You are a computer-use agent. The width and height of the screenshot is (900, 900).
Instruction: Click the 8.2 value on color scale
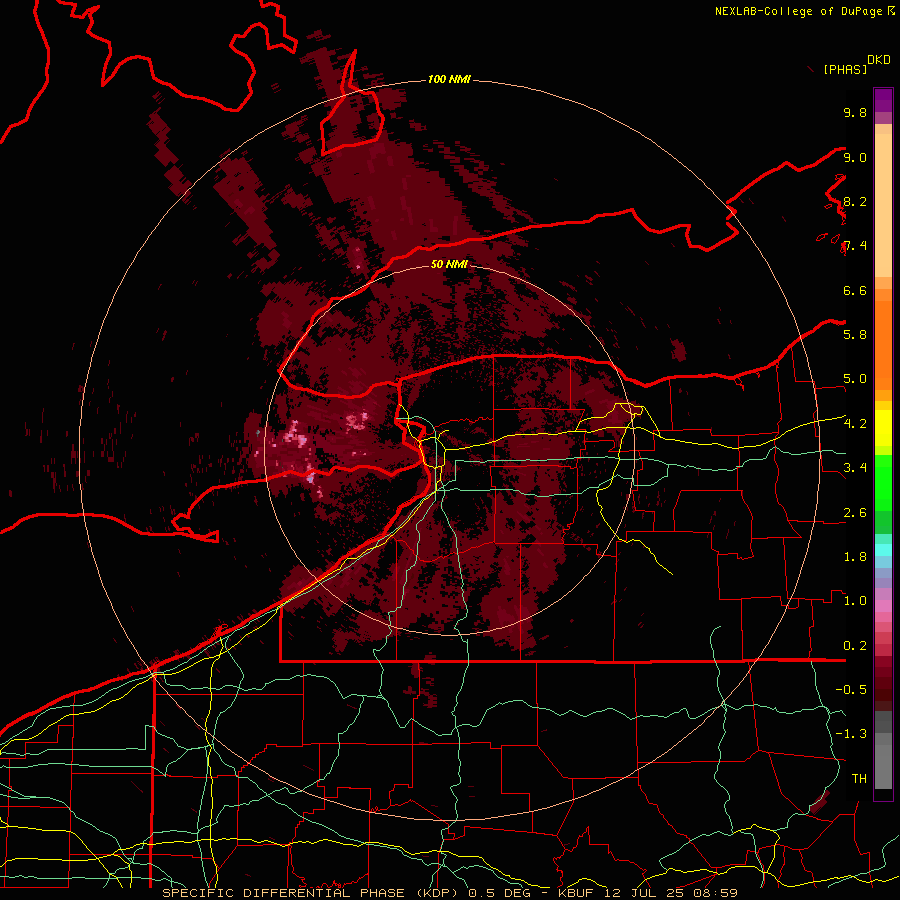point(855,201)
